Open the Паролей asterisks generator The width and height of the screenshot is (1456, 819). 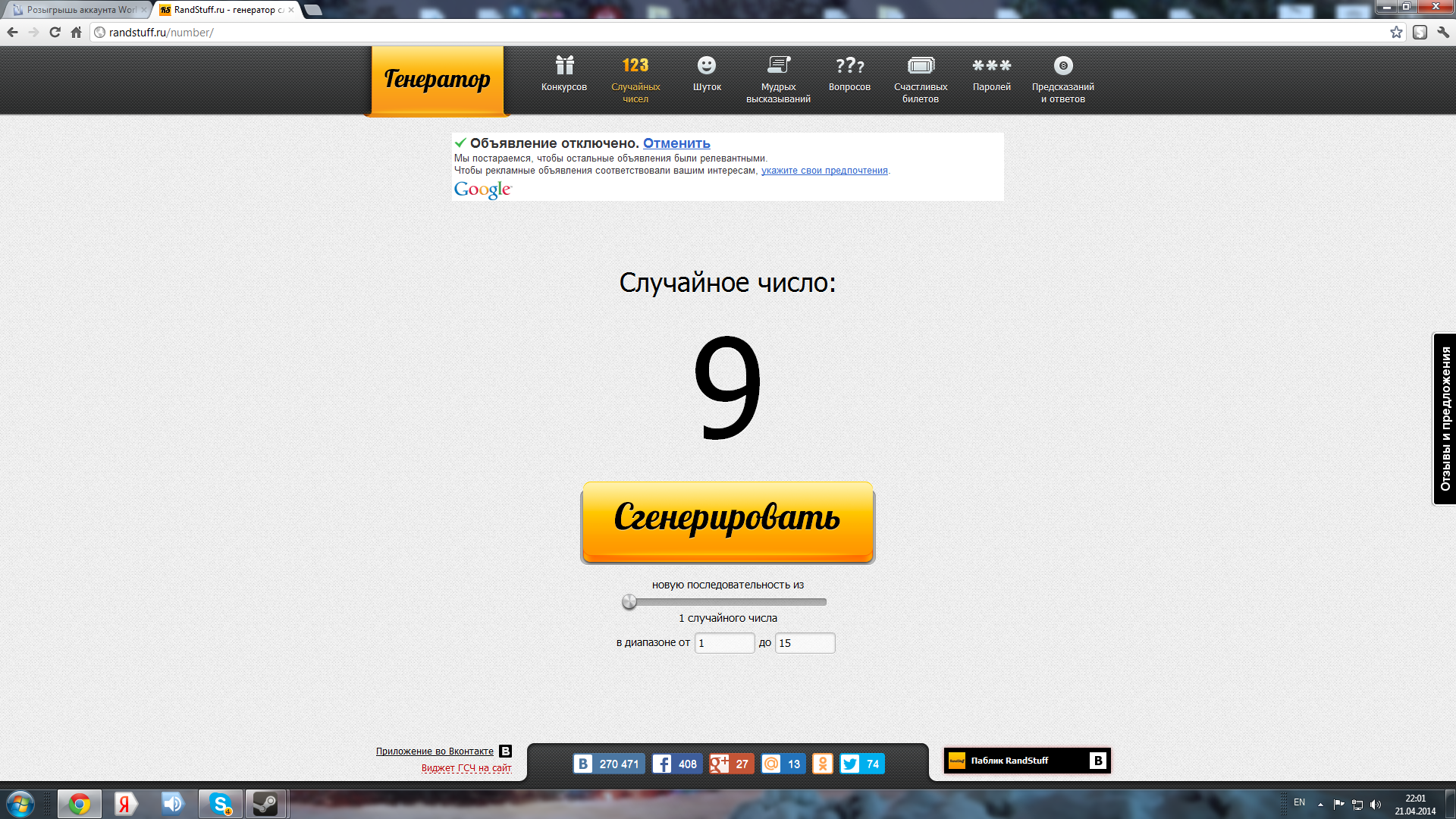pos(992,74)
